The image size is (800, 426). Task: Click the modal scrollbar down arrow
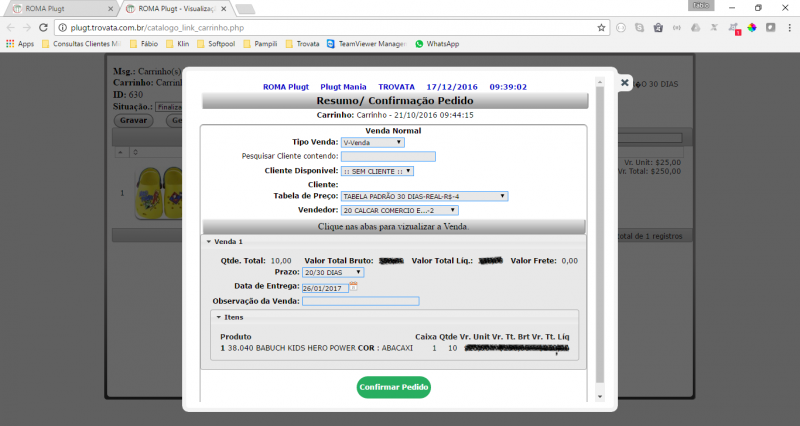[x=600, y=396]
